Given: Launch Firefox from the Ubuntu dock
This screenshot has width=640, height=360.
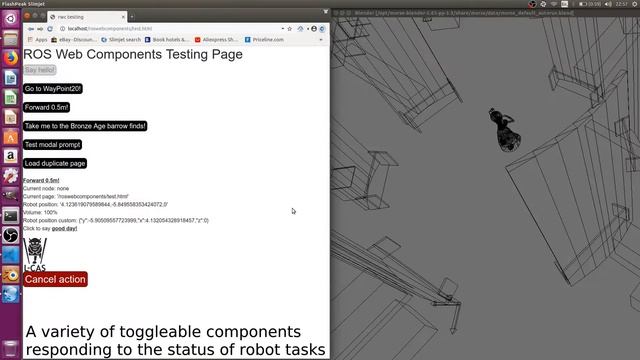Looking at the screenshot, I should pos(11,58).
